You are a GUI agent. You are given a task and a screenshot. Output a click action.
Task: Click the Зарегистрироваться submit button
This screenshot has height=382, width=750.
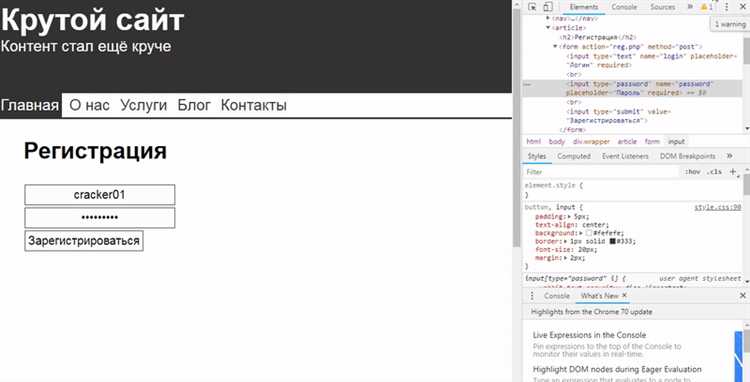[84, 240]
